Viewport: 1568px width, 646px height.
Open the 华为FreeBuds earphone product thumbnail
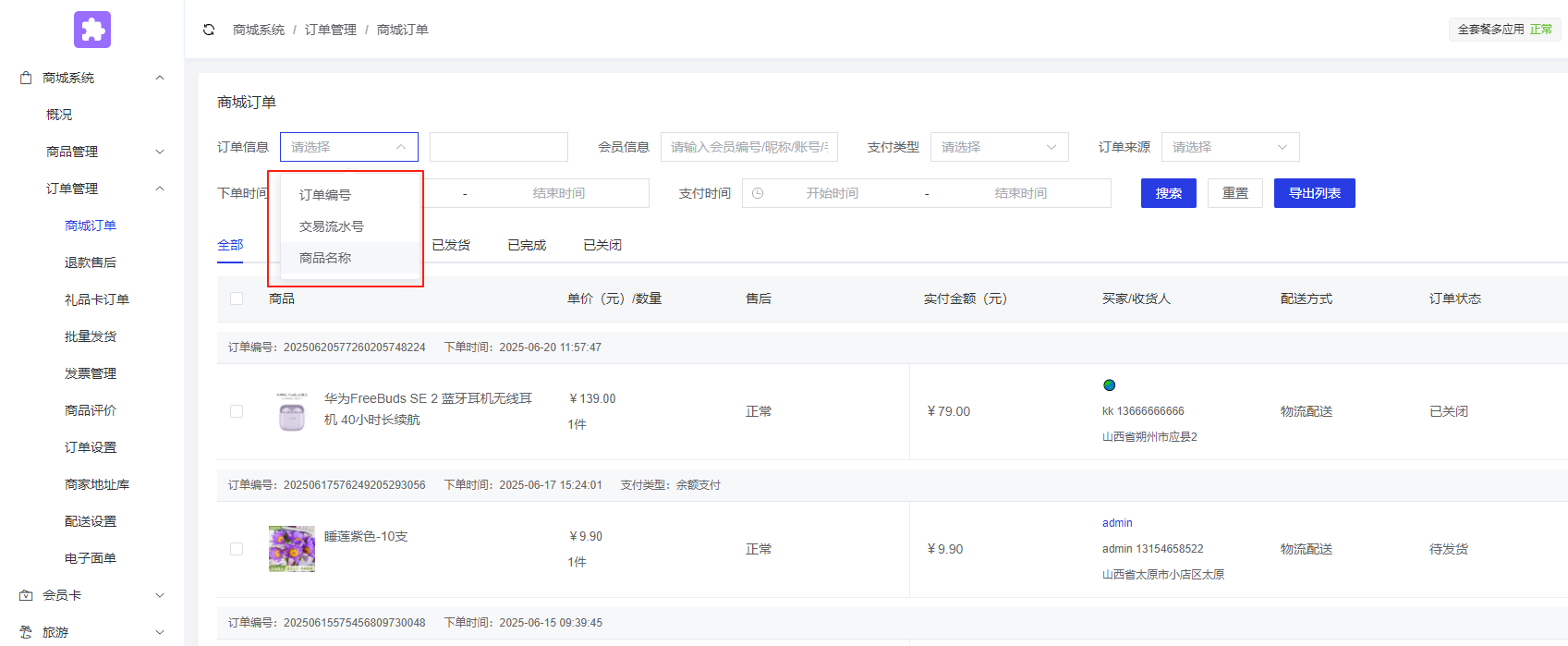(x=292, y=411)
